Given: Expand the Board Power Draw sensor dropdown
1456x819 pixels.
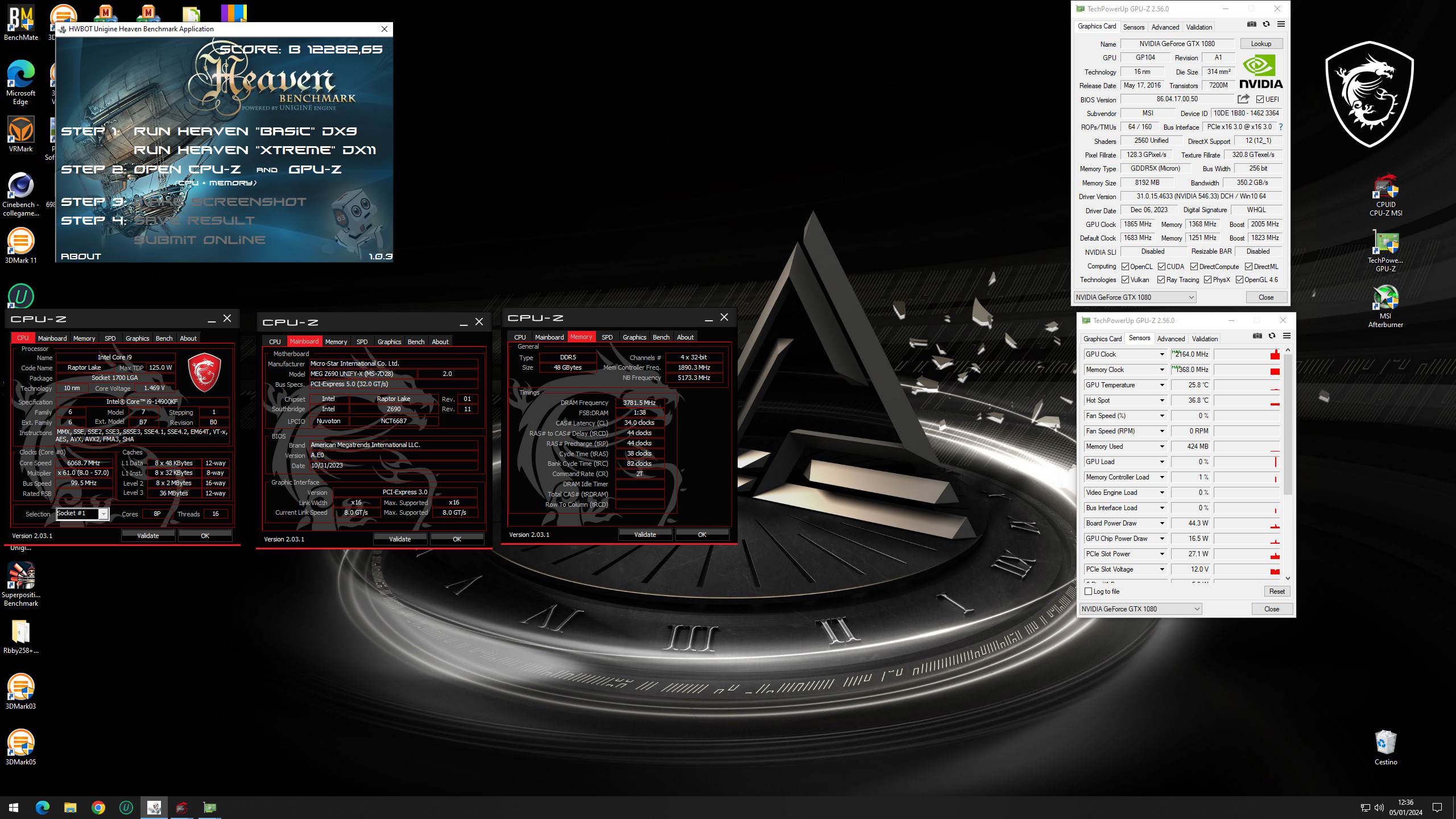Looking at the screenshot, I should (x=1162, y=523).
